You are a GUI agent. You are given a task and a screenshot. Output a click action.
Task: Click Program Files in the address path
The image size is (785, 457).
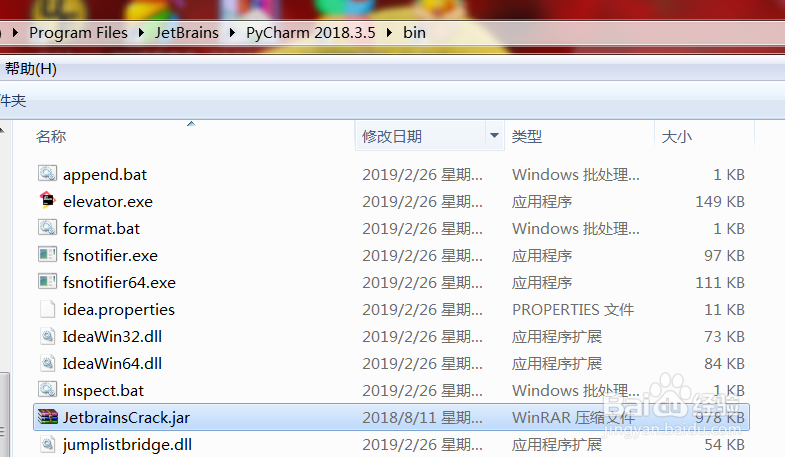click(78, 33)
